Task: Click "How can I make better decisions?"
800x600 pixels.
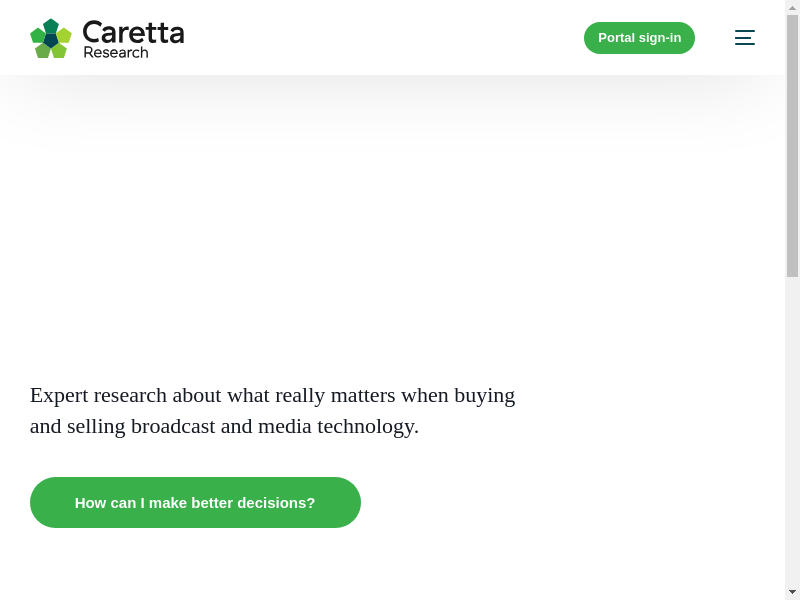Action: [195, 502]
